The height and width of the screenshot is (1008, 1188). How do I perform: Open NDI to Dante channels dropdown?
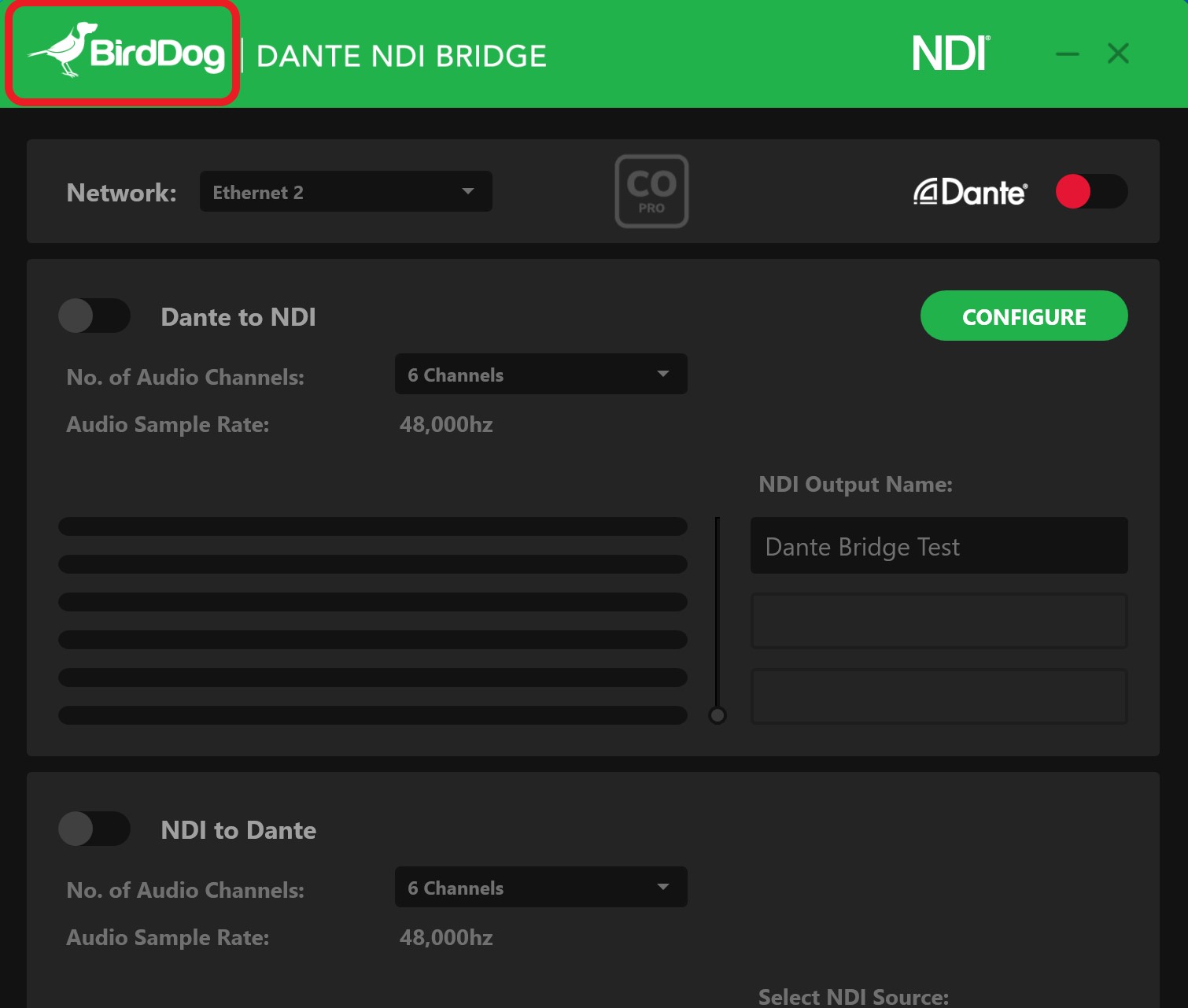tap(541, 887)
